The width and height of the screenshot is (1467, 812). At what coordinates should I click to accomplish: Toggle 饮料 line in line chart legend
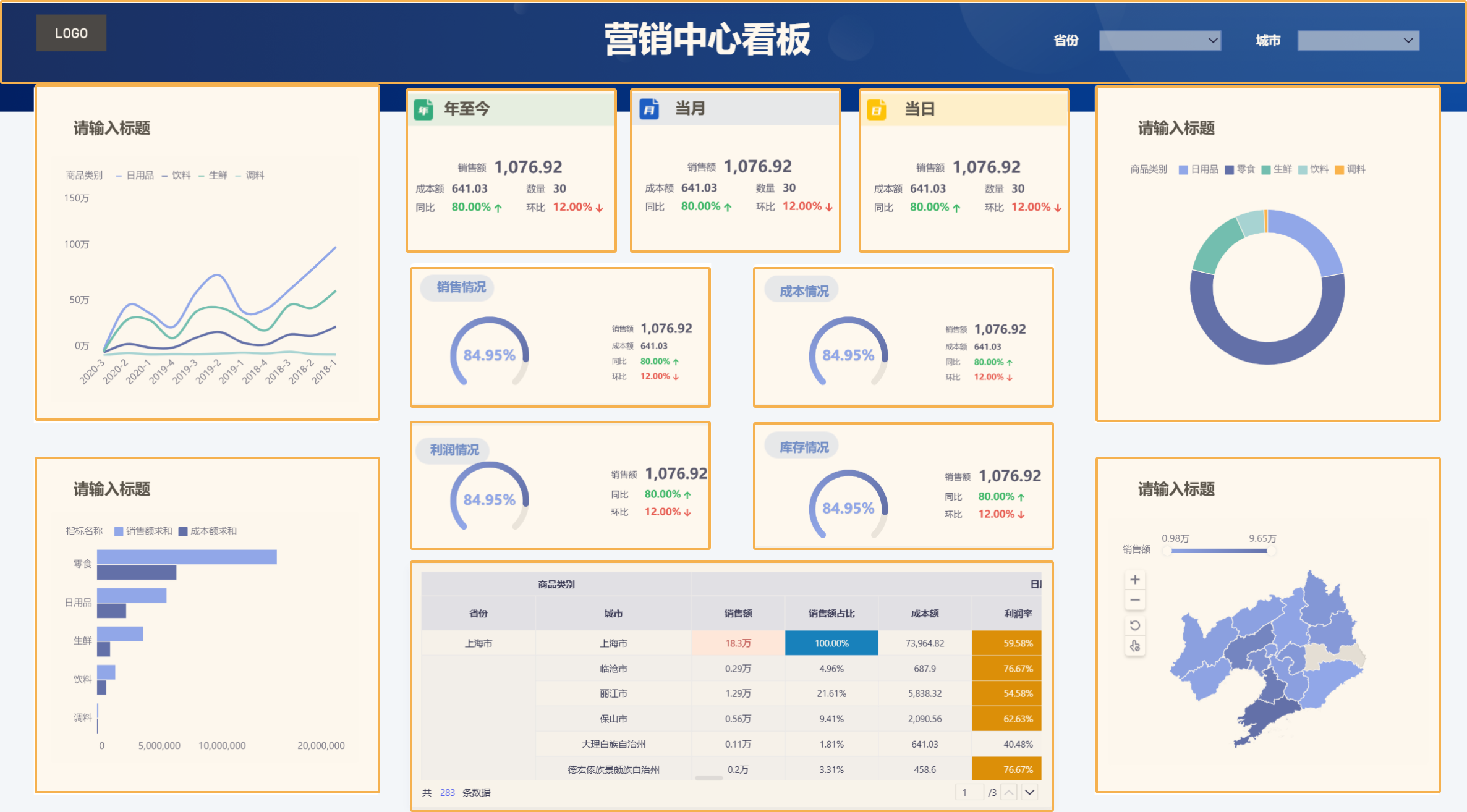tap(176, 176)
